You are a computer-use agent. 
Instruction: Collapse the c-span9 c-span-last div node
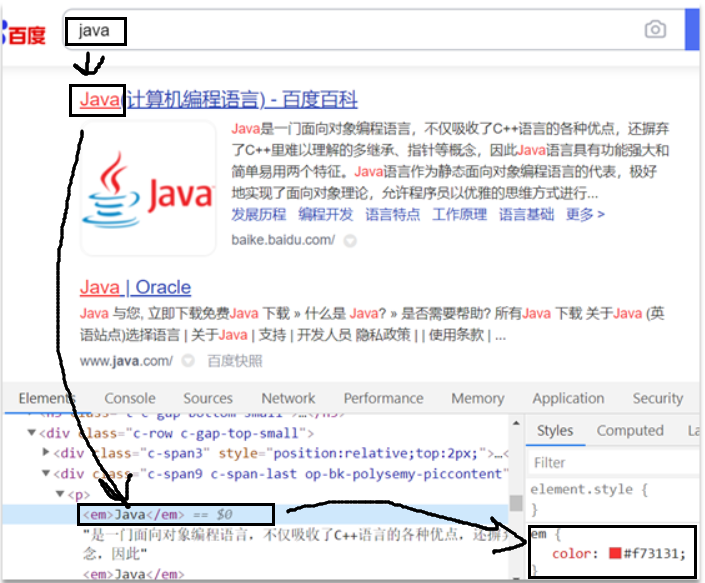click(x=46, y=473)
